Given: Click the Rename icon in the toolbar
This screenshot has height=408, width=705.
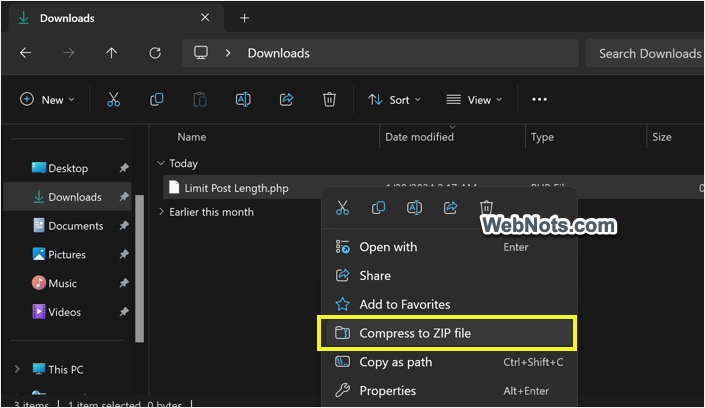Looking at the screenshot, I should click(x=243, y=99).
